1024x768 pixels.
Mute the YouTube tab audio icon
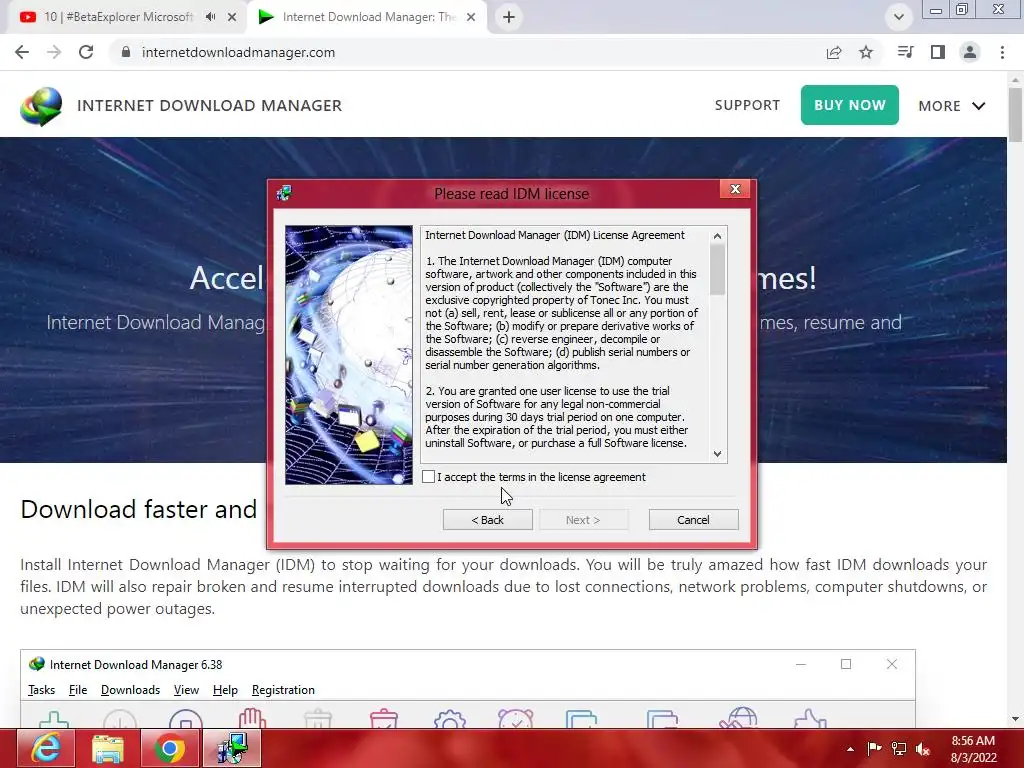210,17
